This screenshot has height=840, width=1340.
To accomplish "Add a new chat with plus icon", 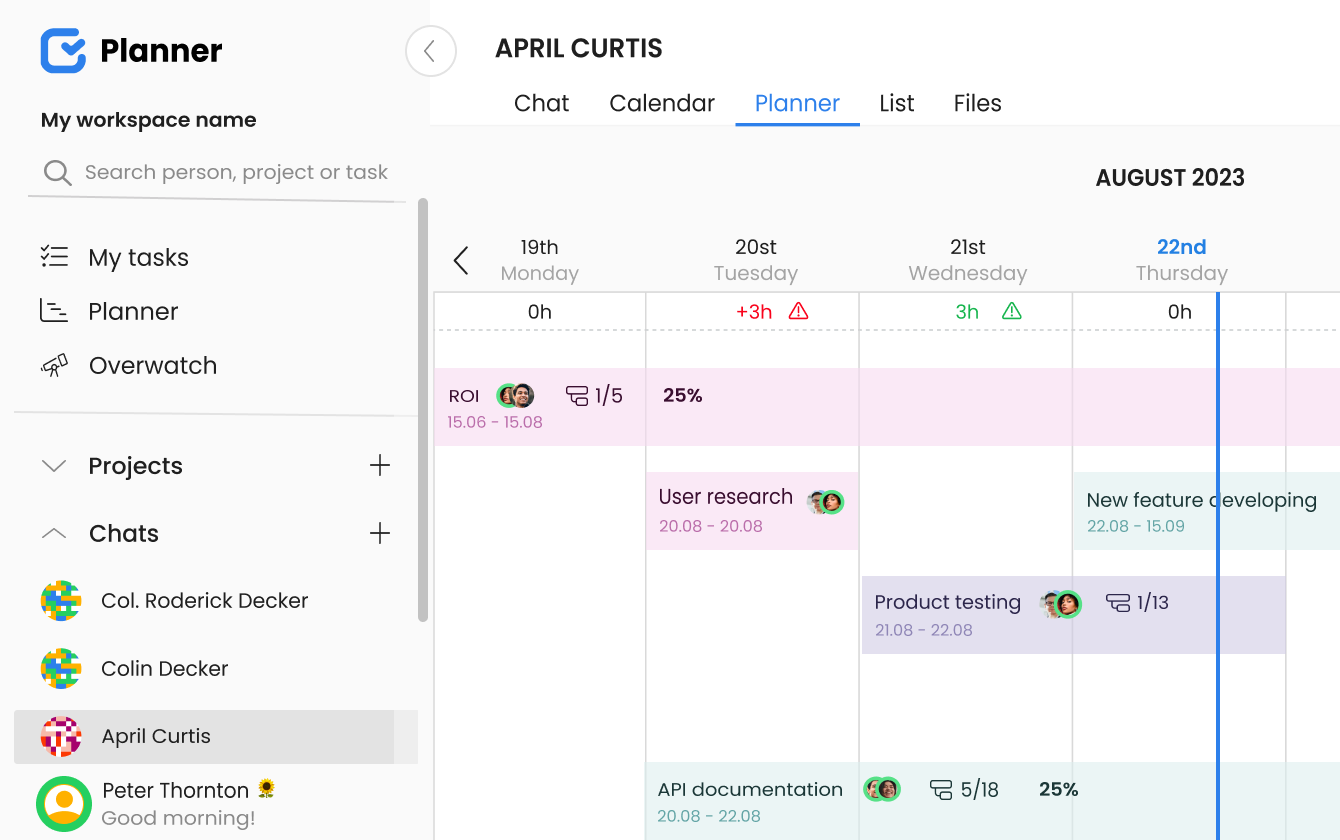I will pyautogui.click(x=380, y=533).
